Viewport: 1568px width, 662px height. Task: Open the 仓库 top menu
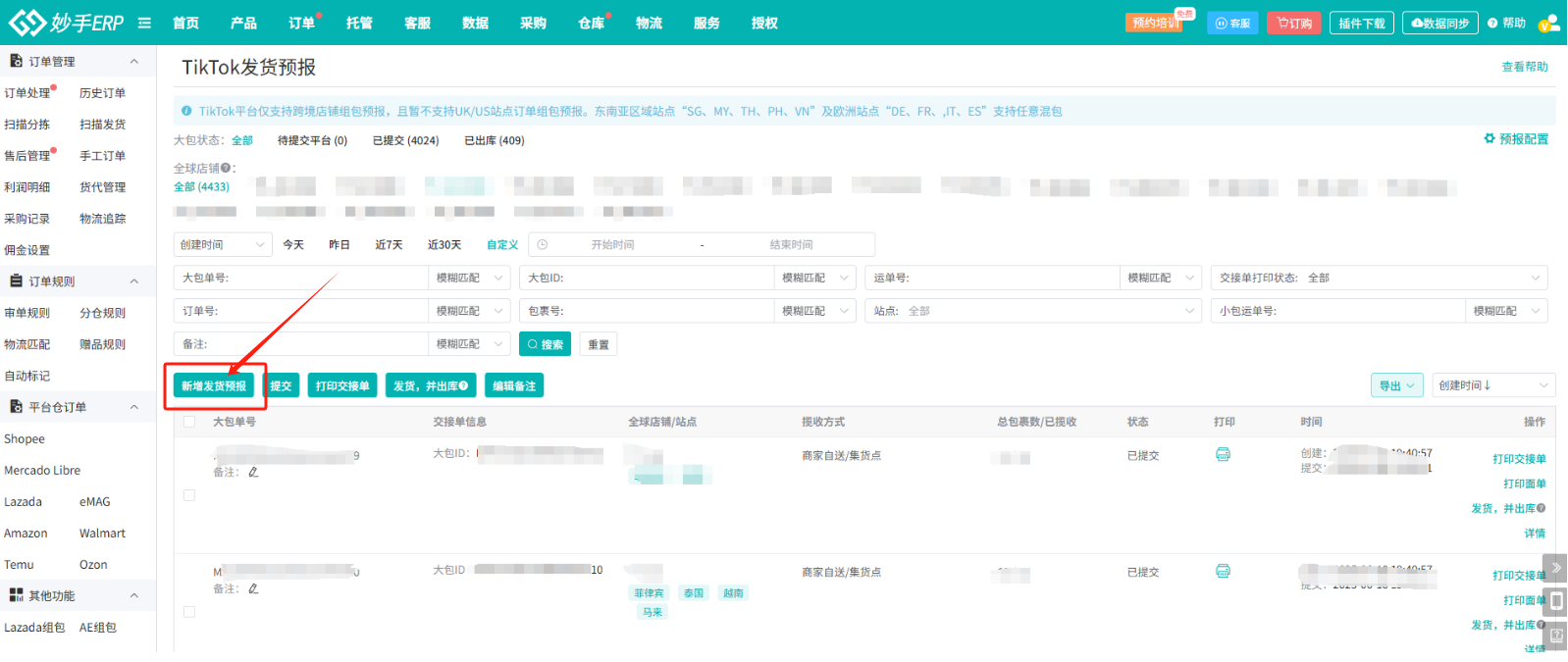click(x=591, y=23)
